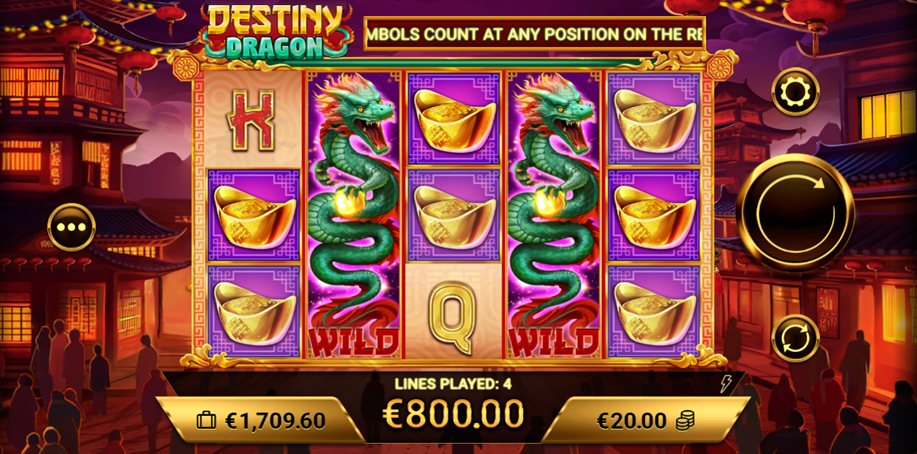Open settings with the gear icon
Viewport: 917px width, 454px height.
(795, 92)
